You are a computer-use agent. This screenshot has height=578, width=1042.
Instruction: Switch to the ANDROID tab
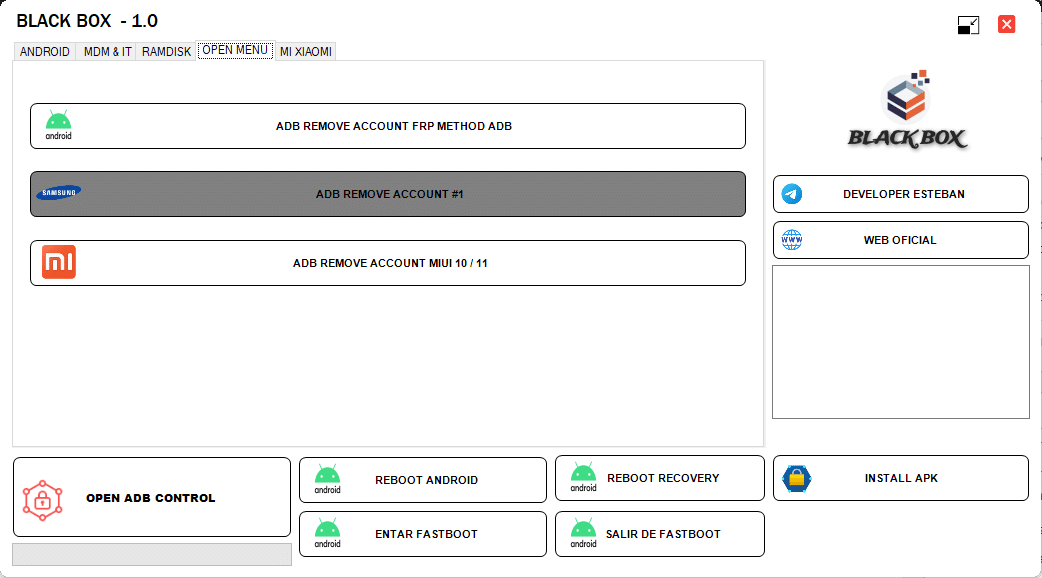(45, 51)
